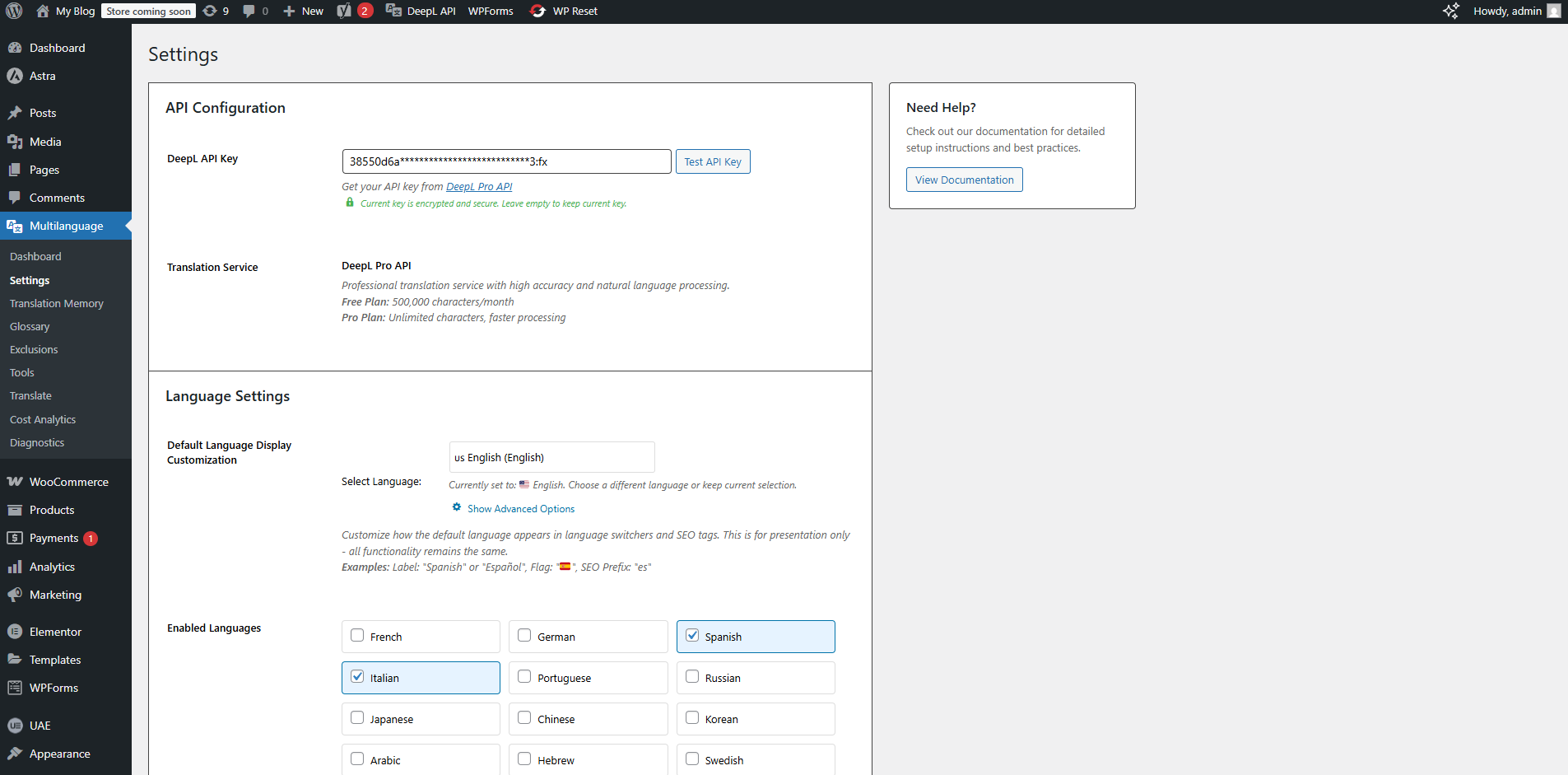Uncheck the Italian language checkbox
Viewport: 1568px width, 775px height.
357,676
